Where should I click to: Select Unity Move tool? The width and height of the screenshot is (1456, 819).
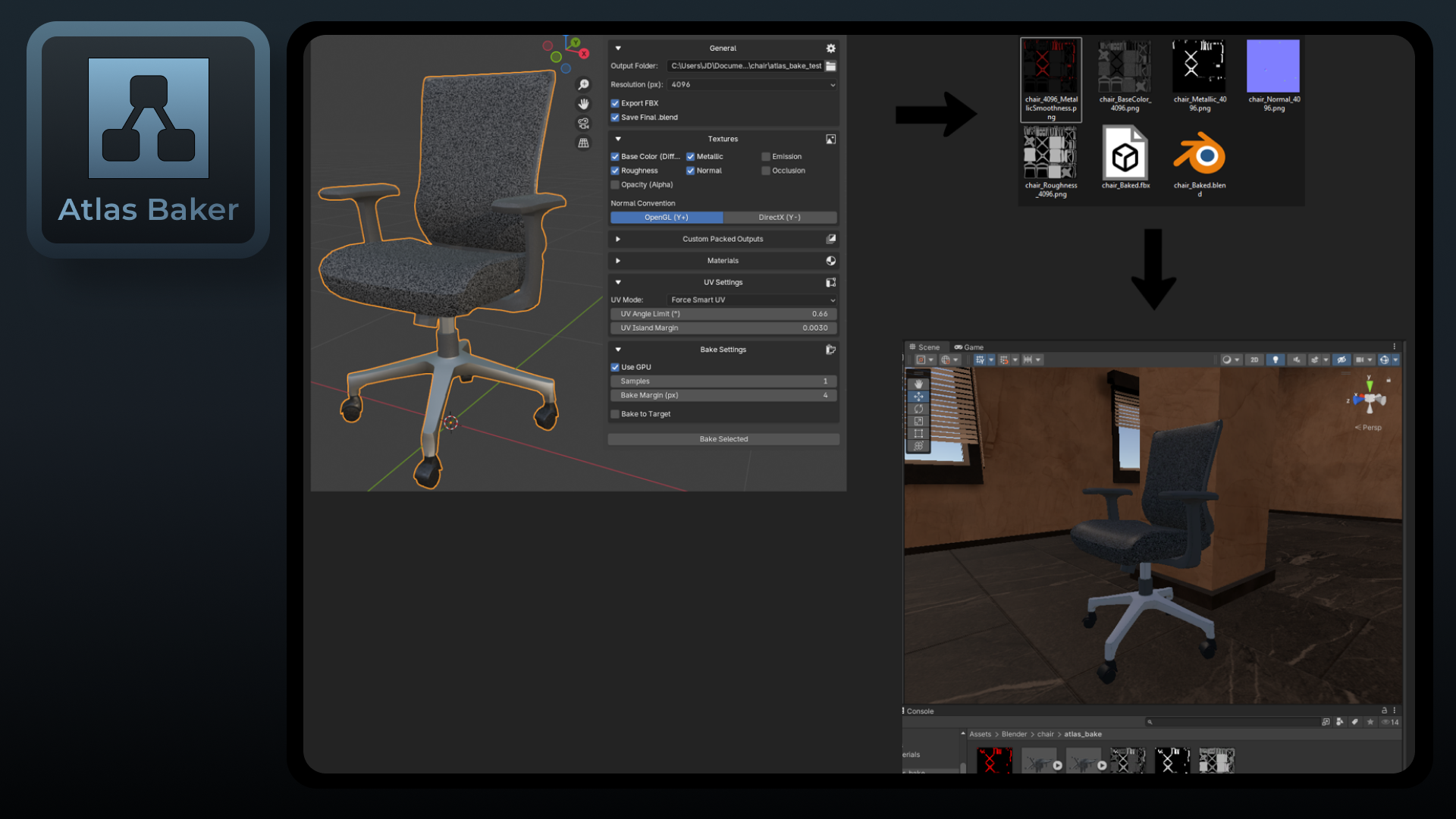pos(918,397)
